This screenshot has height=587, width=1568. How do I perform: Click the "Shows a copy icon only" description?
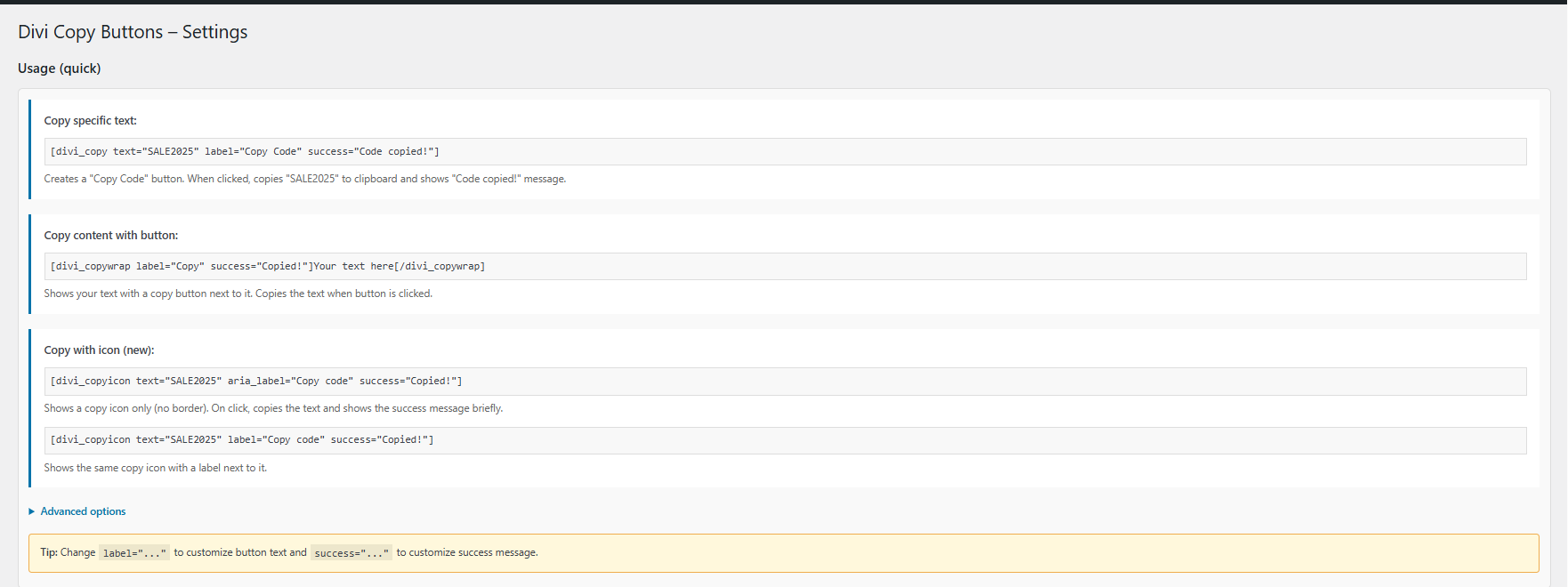(273, 408)
